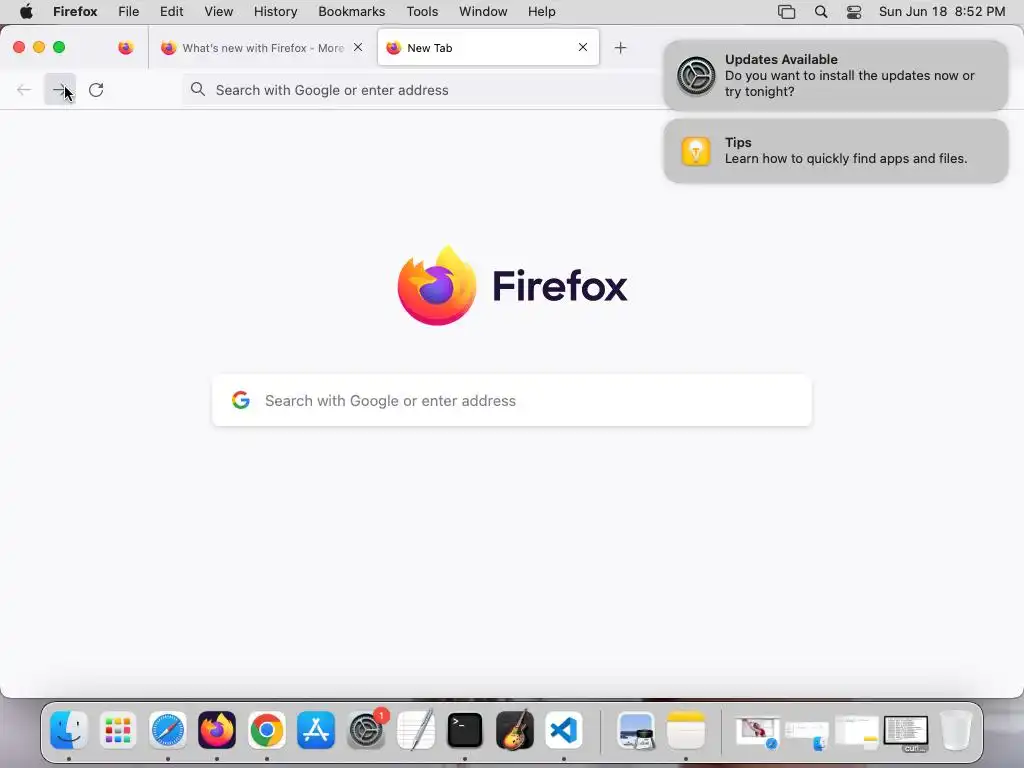Click System Preferences icon in update notification
Viewport: 1024px width, 768px height.
696,76
